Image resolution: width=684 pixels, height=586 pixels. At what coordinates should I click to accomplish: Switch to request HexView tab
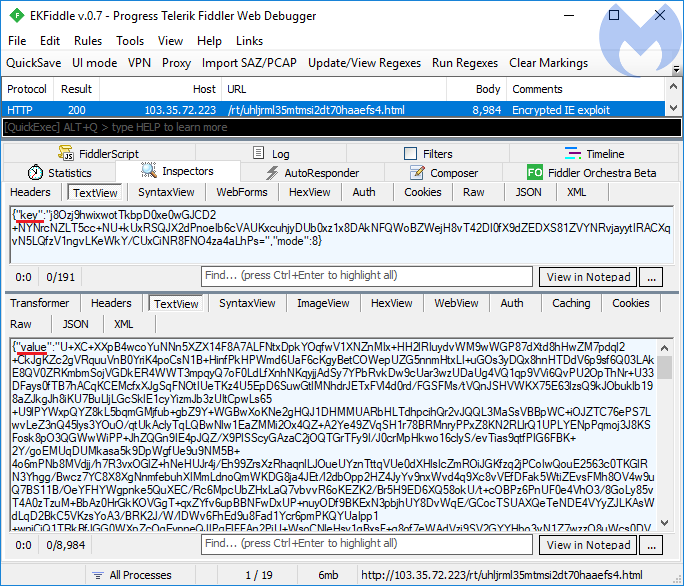click(309, 192)
